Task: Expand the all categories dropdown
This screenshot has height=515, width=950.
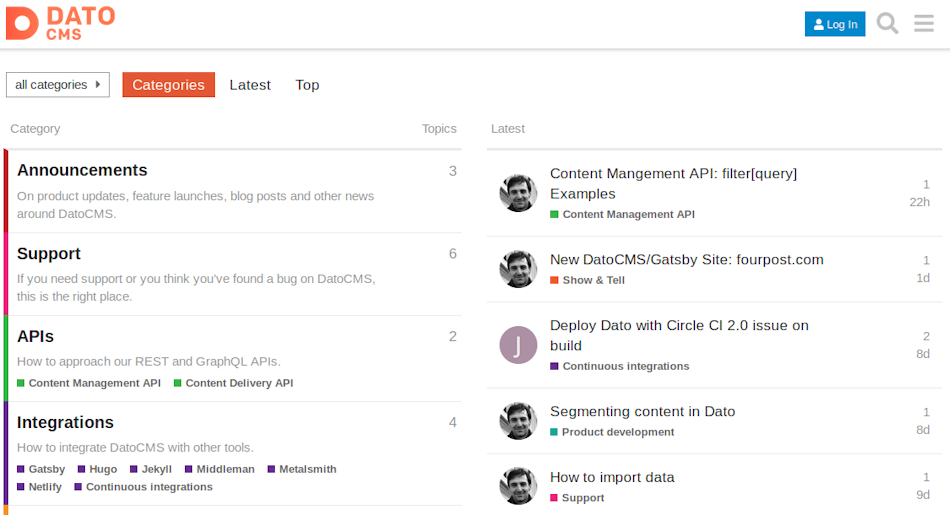Action: point(58,85)
